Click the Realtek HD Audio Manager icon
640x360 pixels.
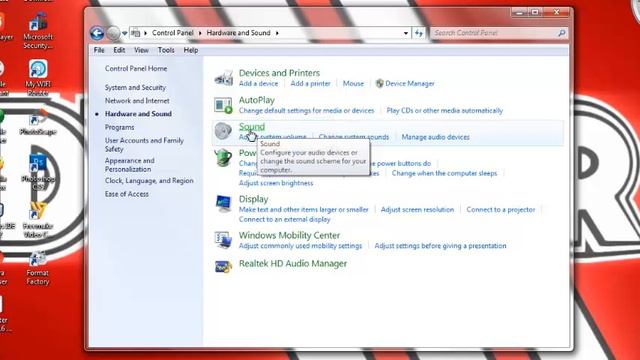click(x=223, y=267)
